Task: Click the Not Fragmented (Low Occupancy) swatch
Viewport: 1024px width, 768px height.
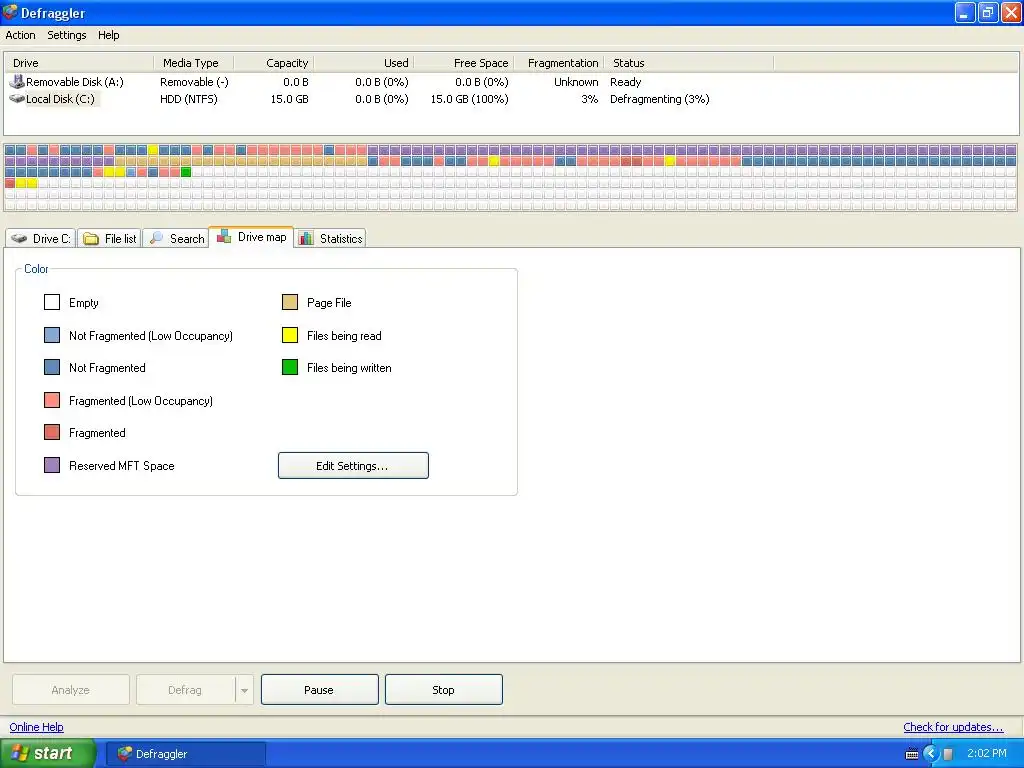Action: point(52,335)
